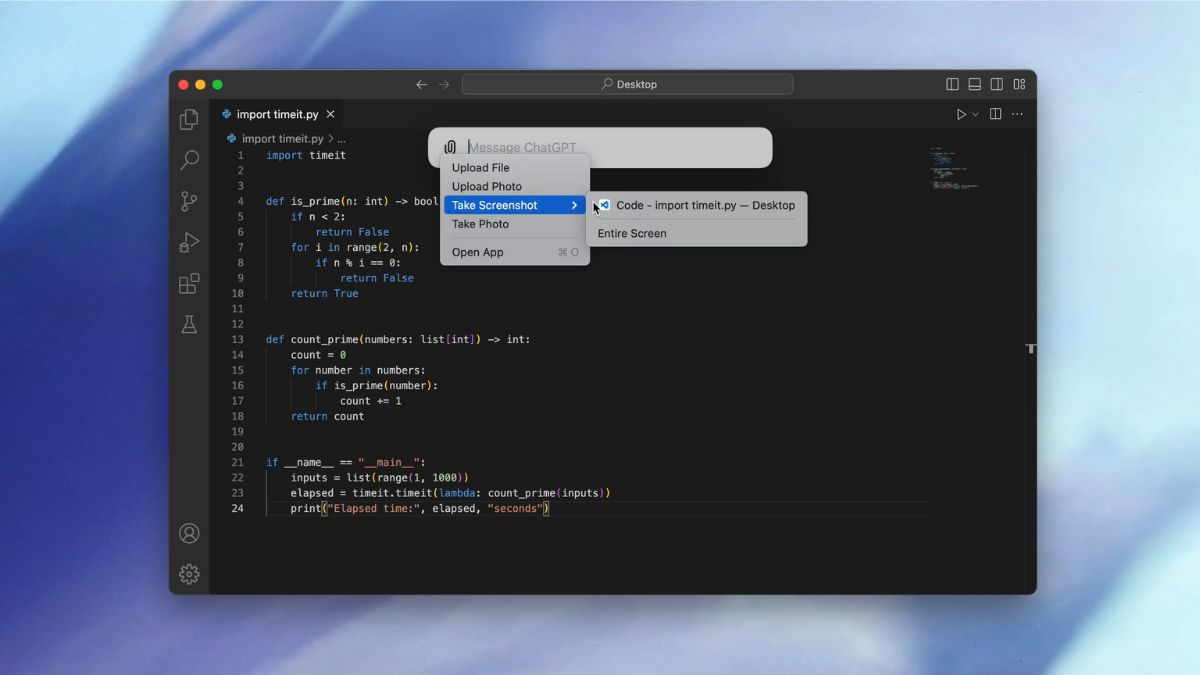Switch to the import timeit.py tab

tap(277, 114)
